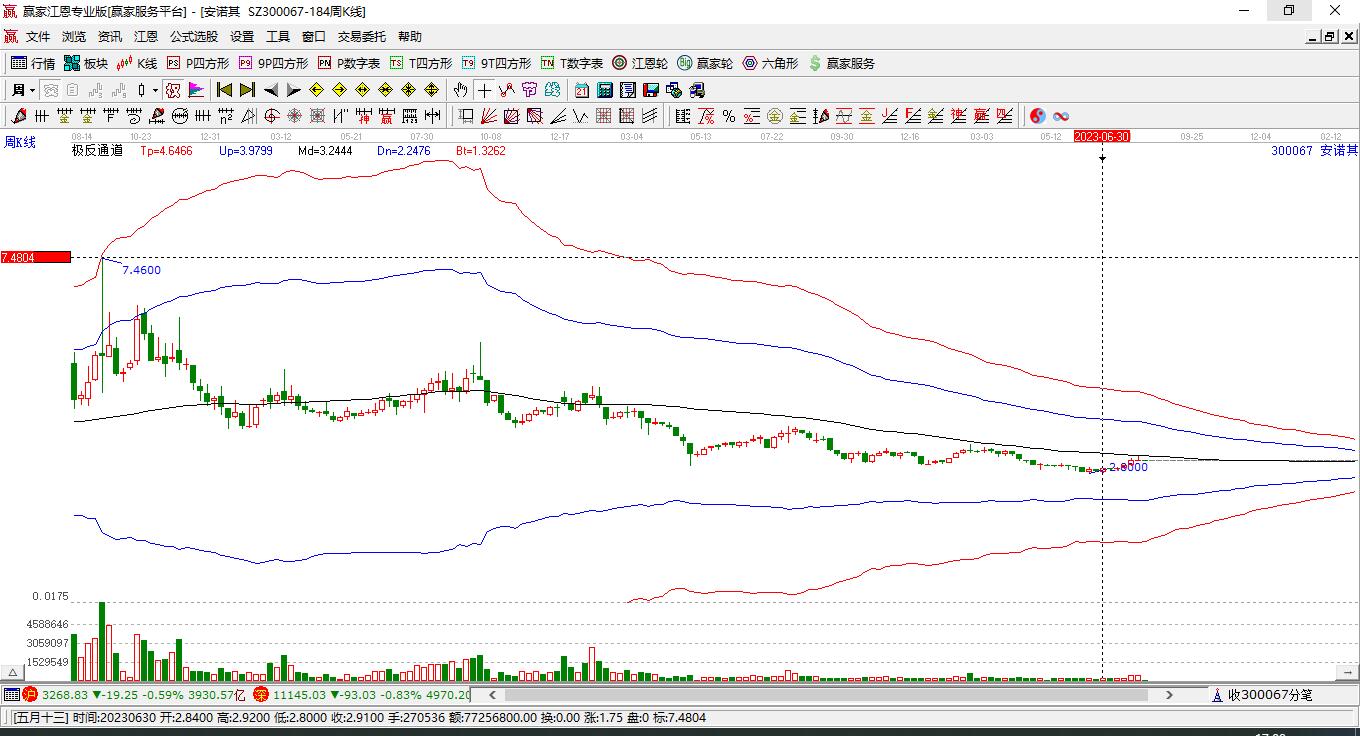Click the 300067 安诺其 stock label

pyautogui.click(x=1314, y=151)
